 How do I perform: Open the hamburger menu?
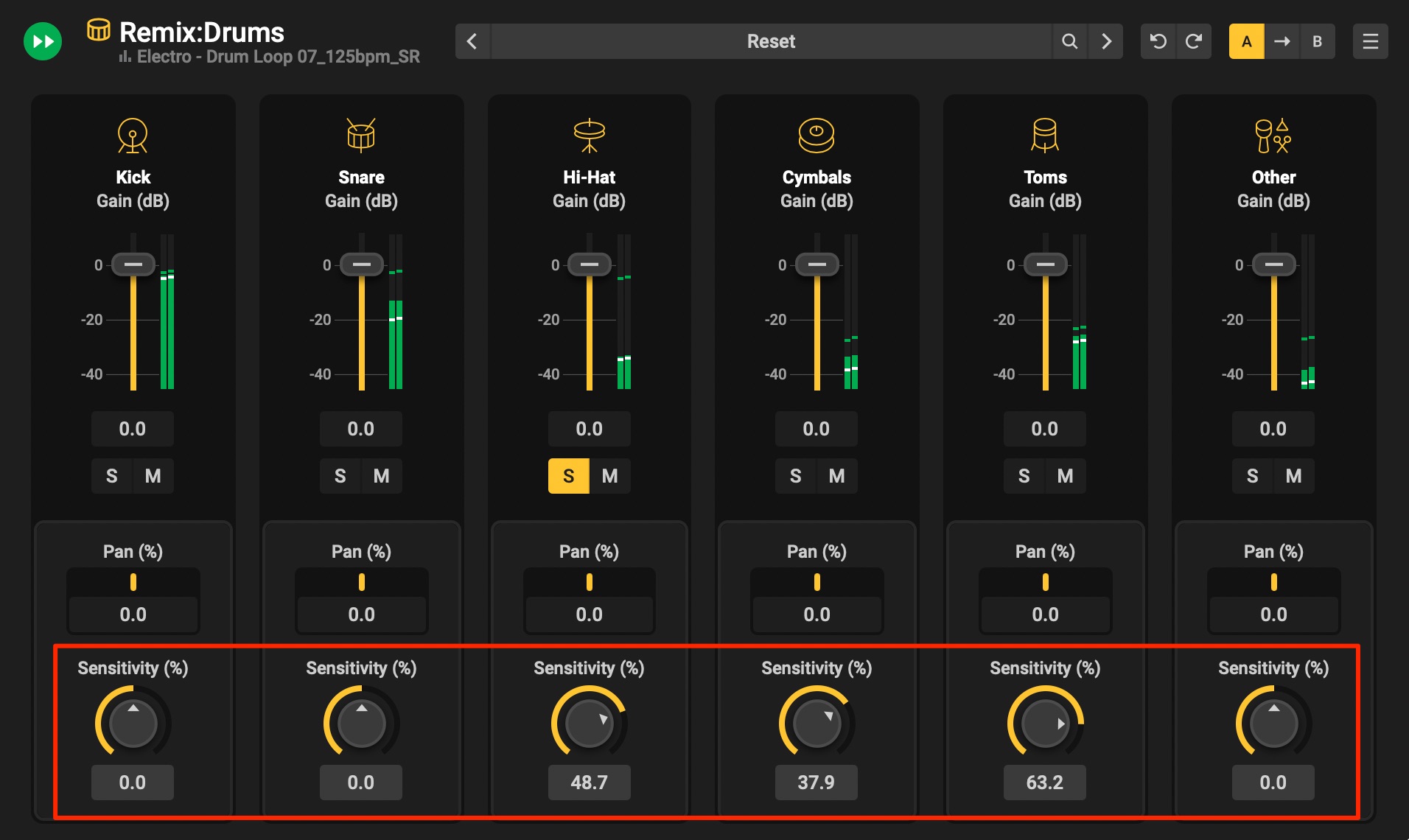(1371, 41)
